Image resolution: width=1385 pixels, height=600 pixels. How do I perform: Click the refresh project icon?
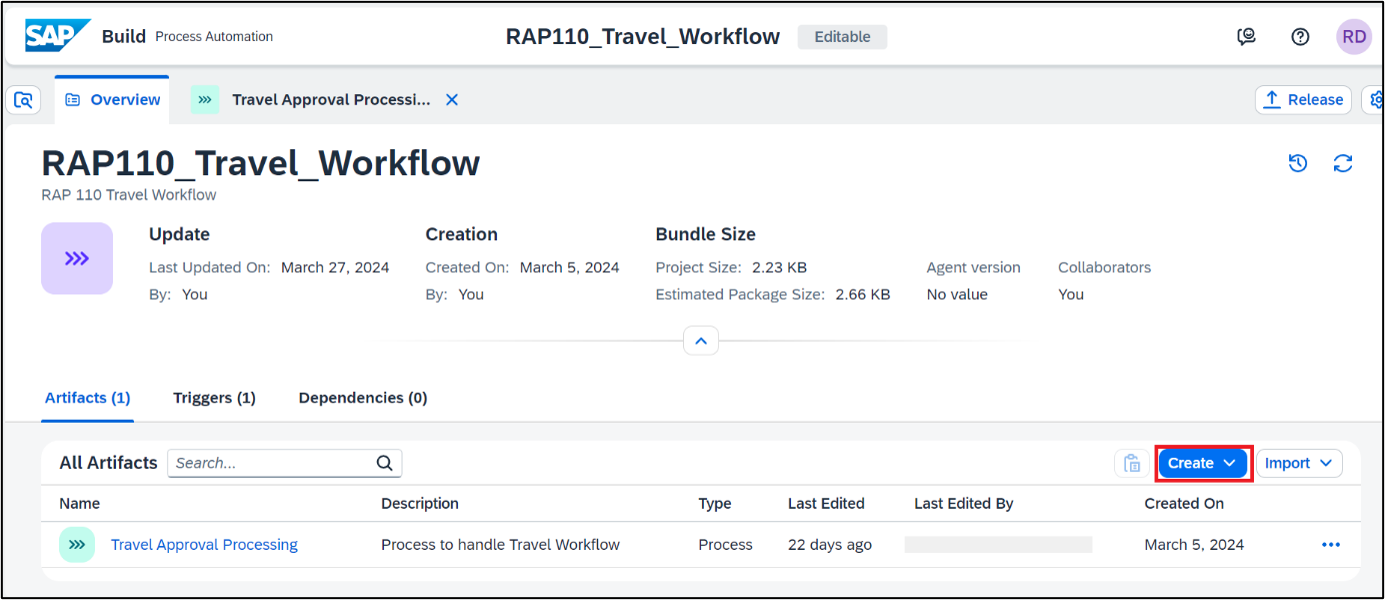point(1343,163)
